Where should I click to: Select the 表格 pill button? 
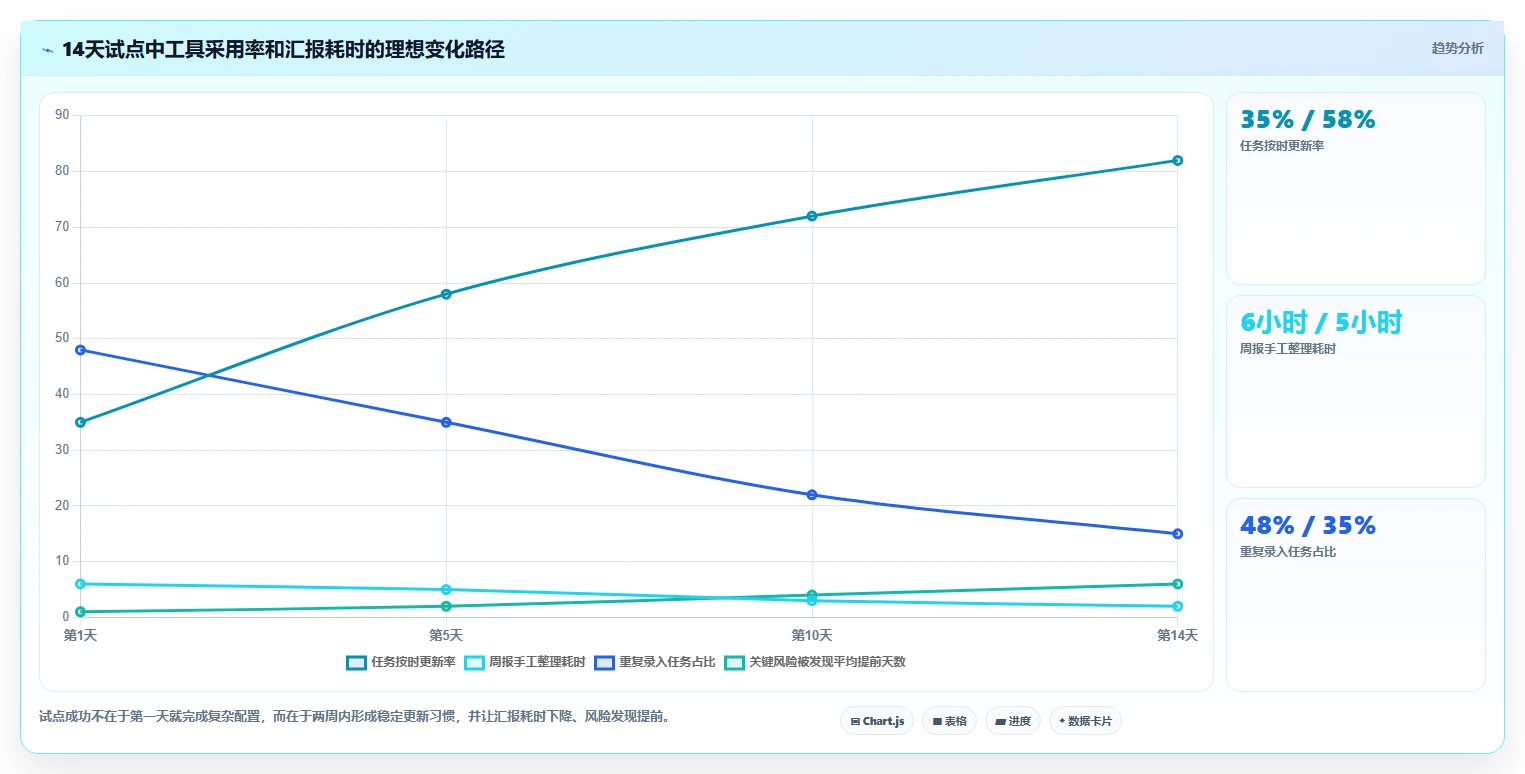[x=949, y=721]
